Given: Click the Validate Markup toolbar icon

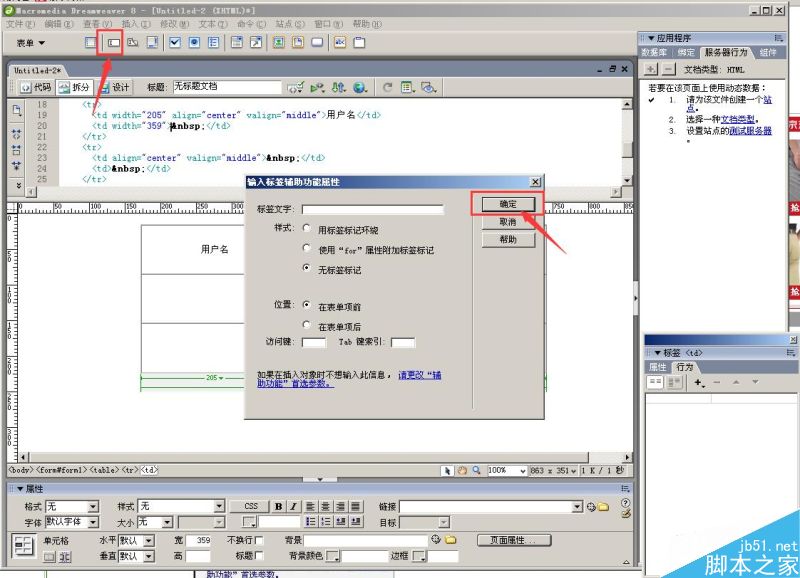Looking at the screenshot, I should (295, 88).
